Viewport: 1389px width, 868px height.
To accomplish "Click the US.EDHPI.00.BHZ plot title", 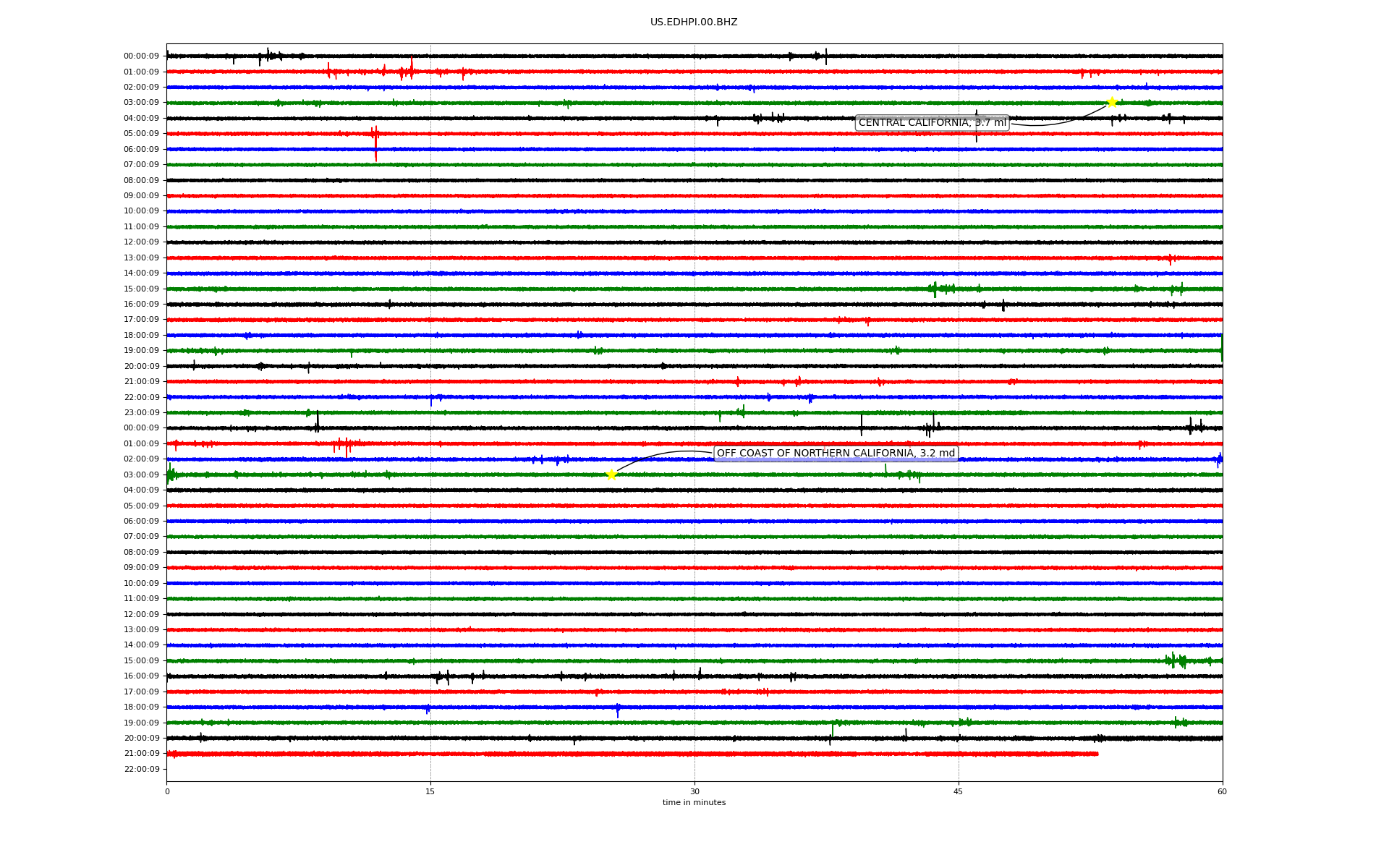I will 694,22.
